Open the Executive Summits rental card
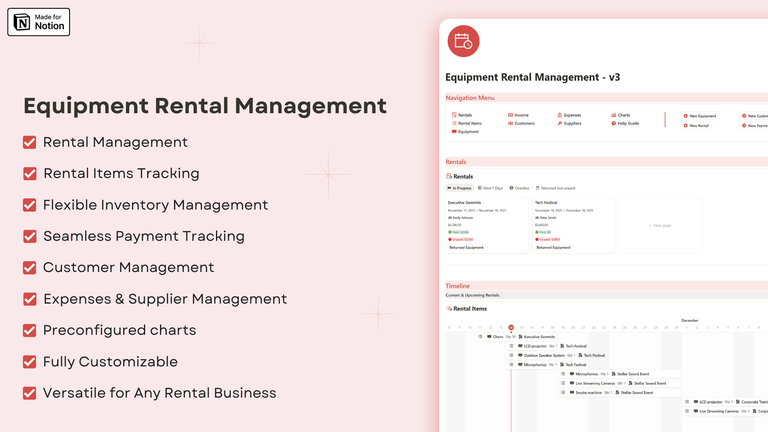Image resolution: width=768 pixels, height=432 pixels. pos(487,224)
